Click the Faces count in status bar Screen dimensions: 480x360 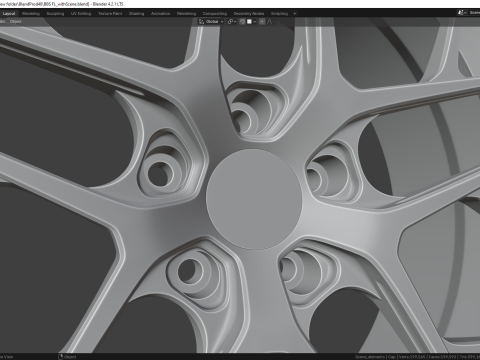(442, 357)
